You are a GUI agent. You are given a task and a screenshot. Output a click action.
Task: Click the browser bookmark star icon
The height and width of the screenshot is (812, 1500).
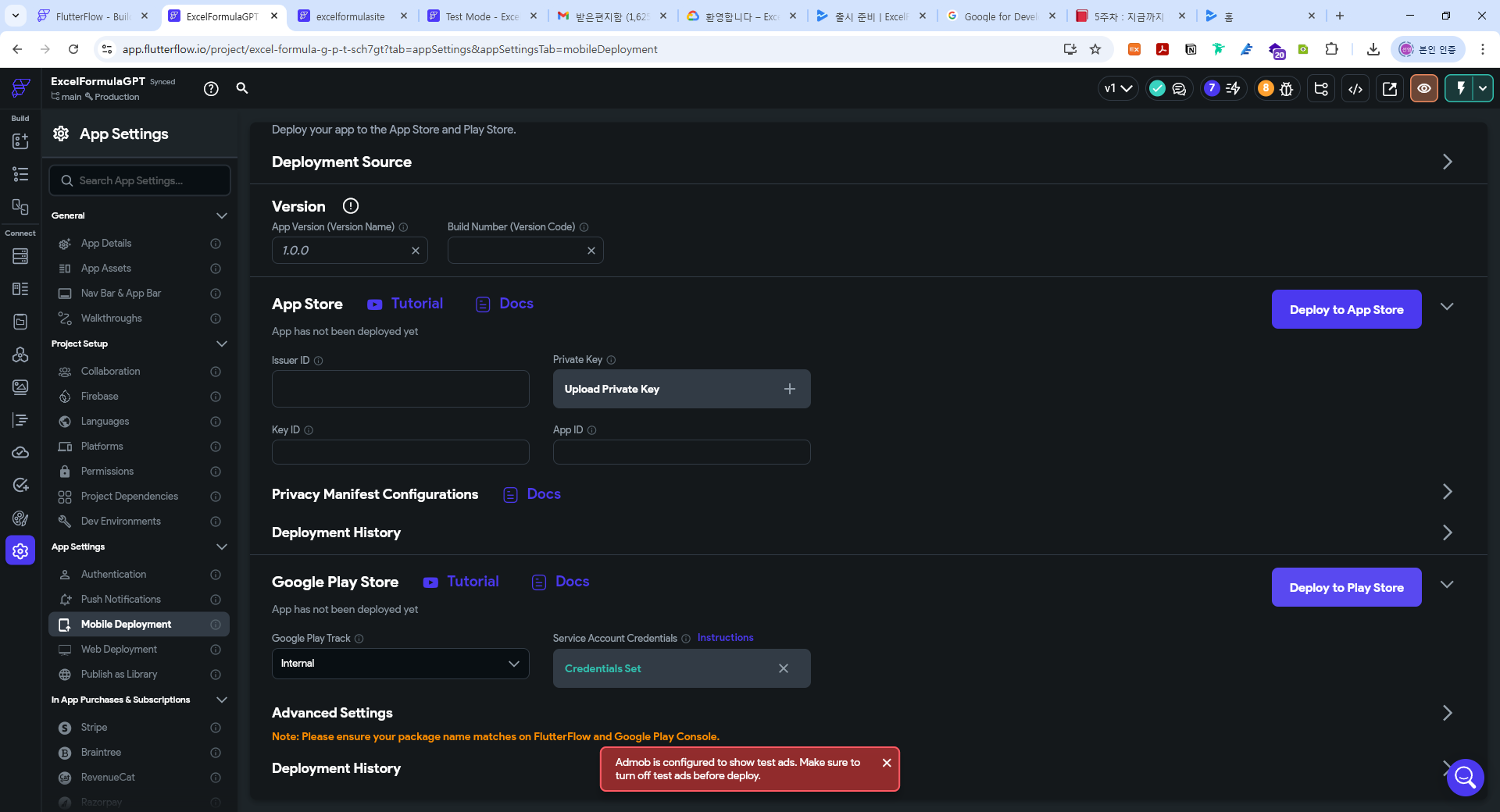pyautogui.click(x=1095, y=49)
